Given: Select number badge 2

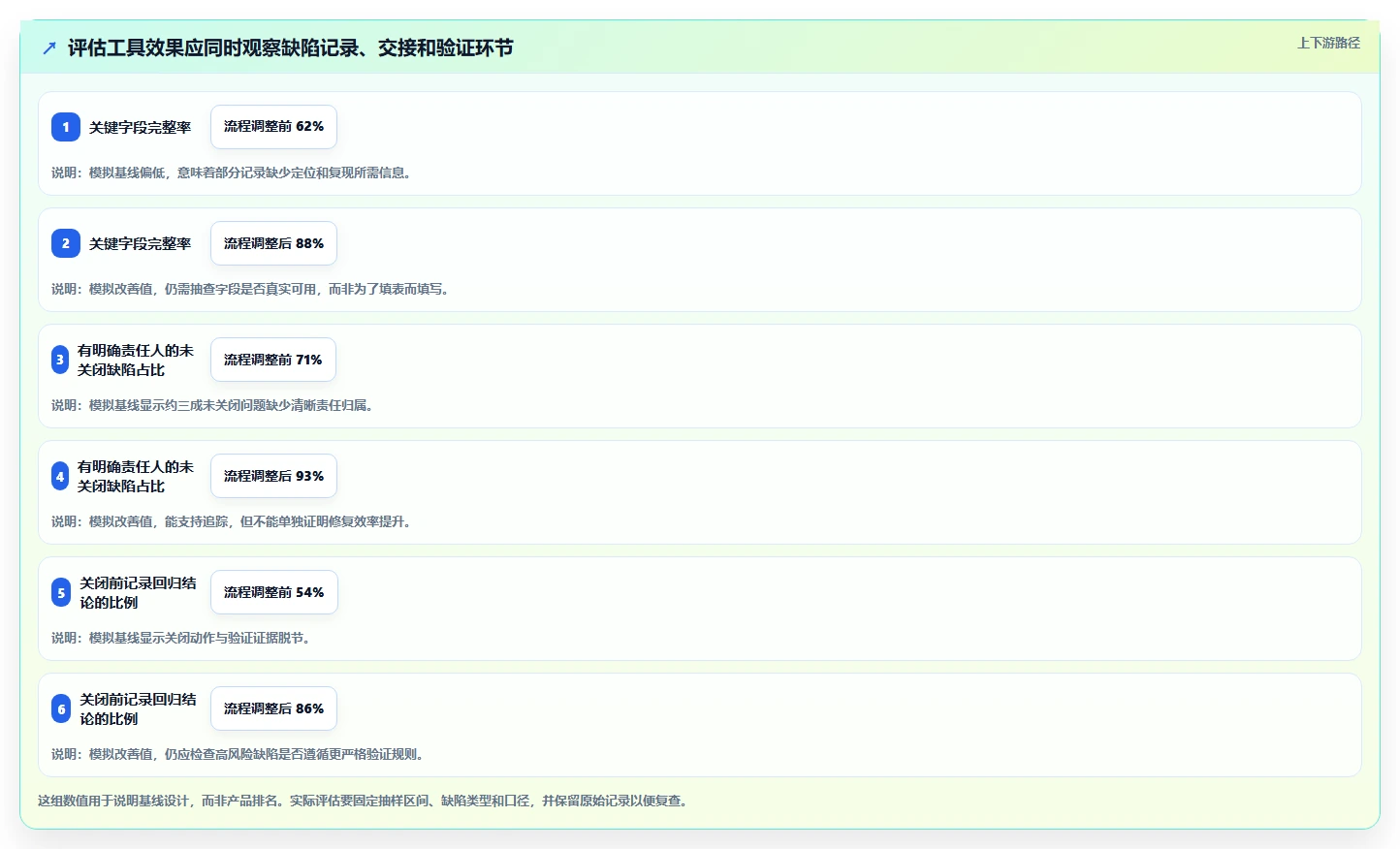Looking at the screenshot, I should click(x=66, y=243).
